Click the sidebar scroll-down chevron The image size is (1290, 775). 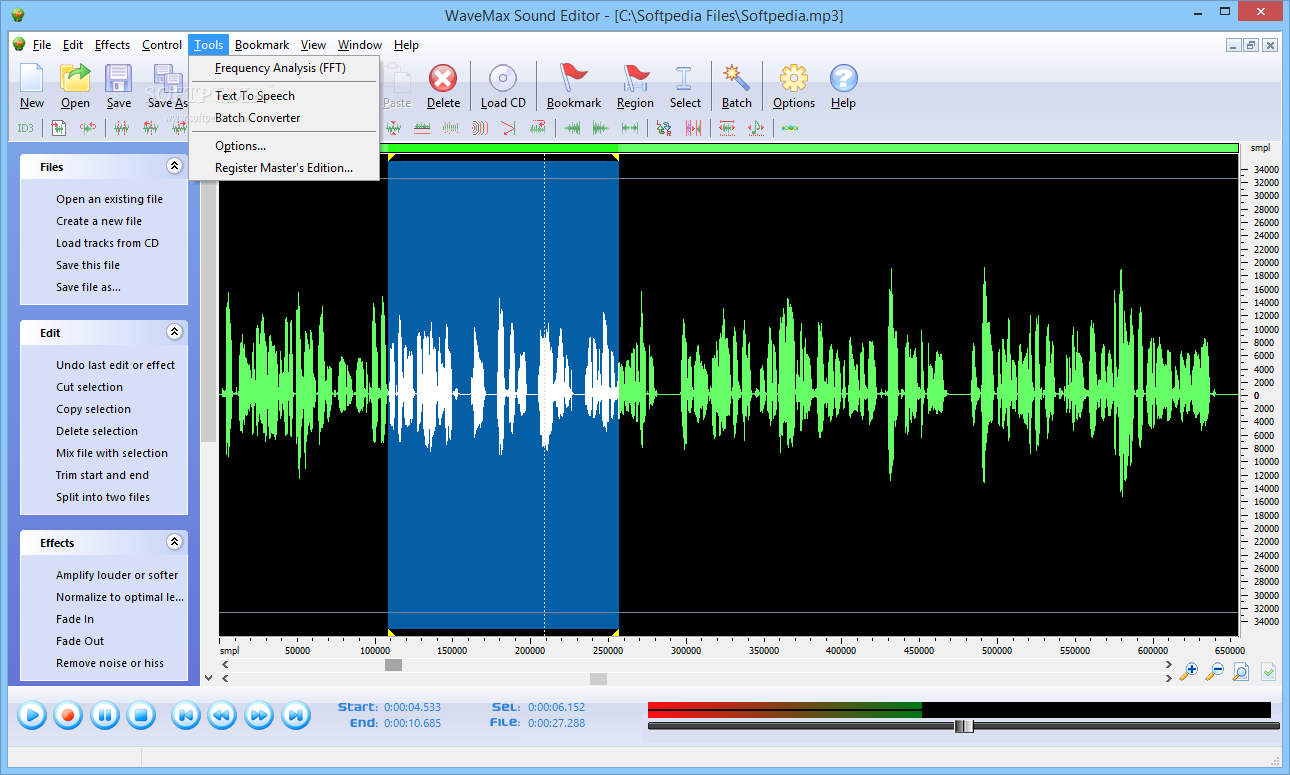click(208, 677)
